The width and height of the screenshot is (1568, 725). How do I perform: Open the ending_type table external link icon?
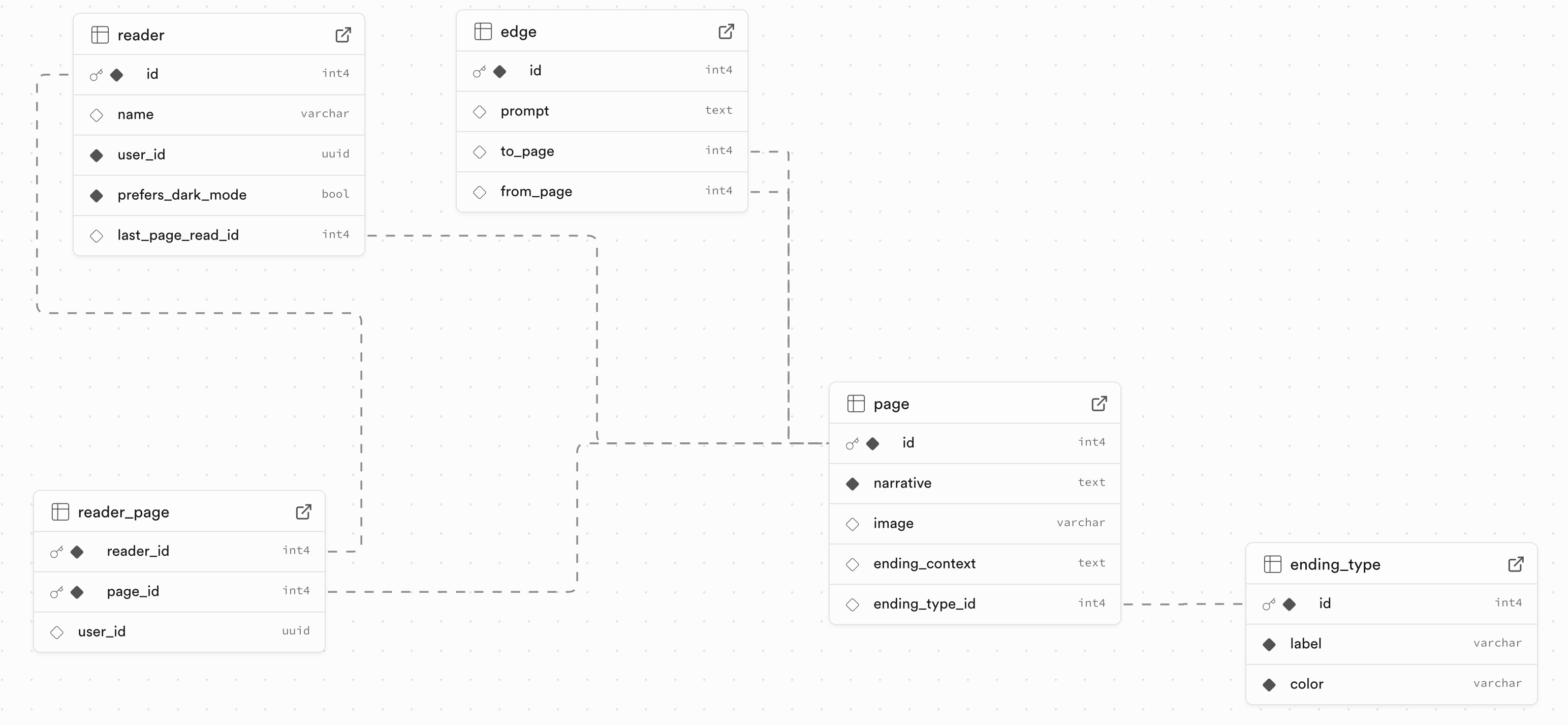pyautogui.click(x=1516, y=564)
